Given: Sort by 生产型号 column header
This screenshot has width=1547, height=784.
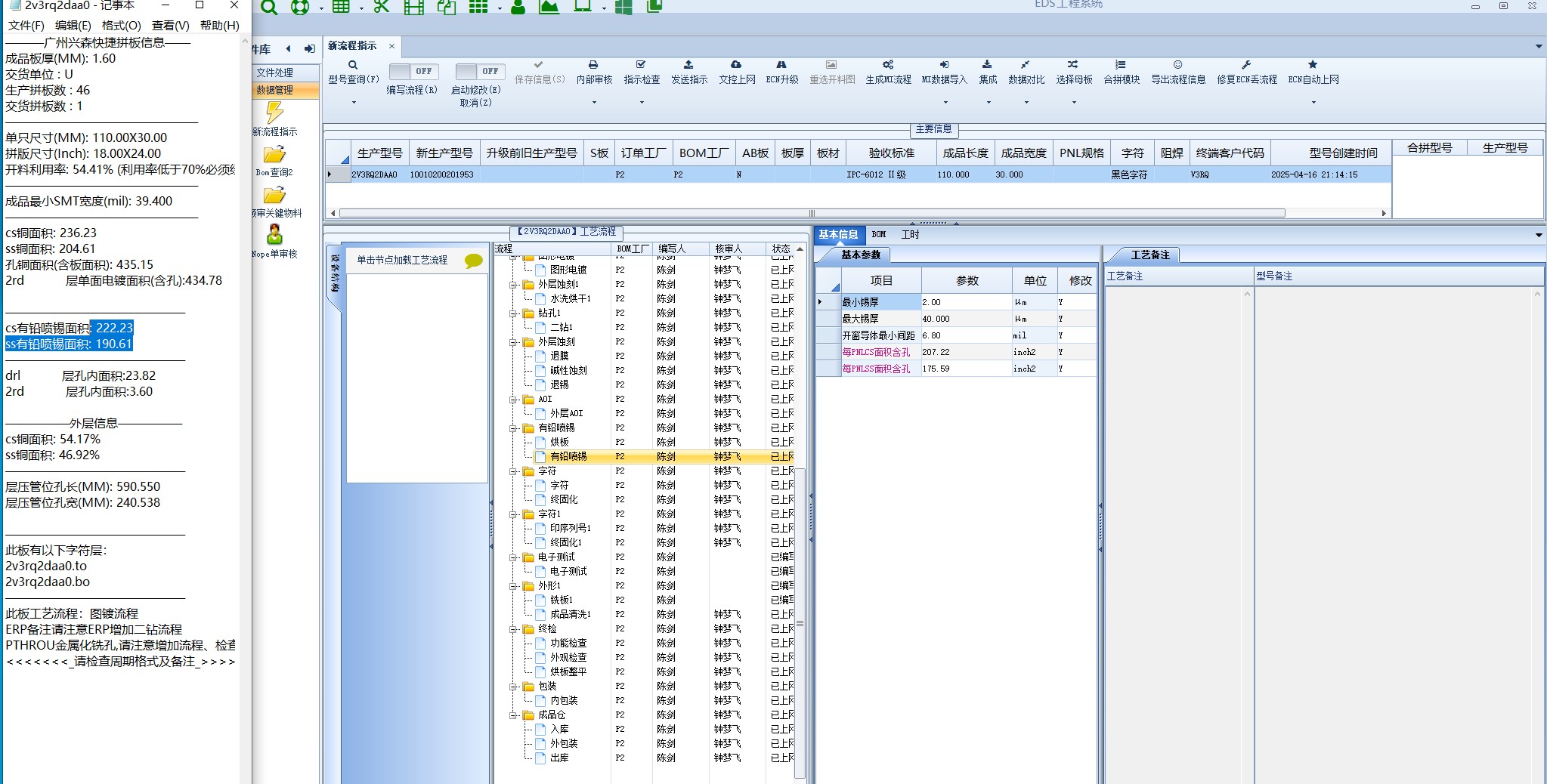Looking at the screenshot, I should (379, 153).
